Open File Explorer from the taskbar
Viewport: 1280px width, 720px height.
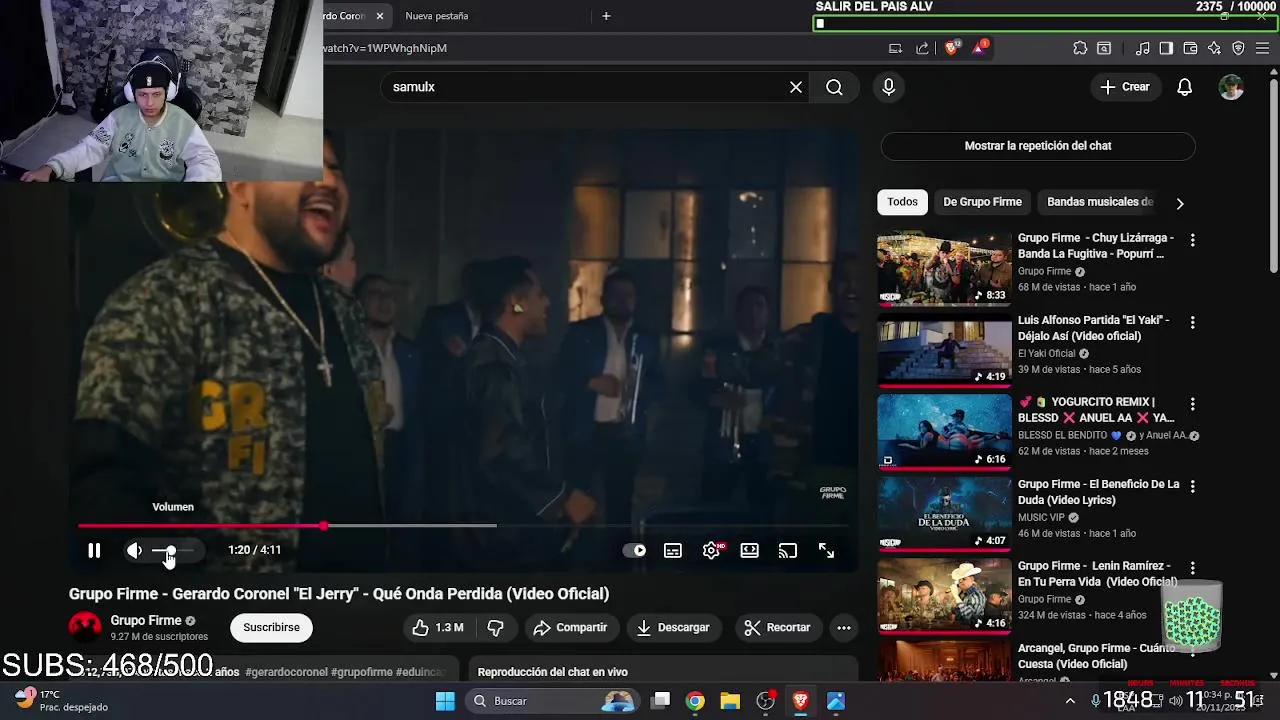730,701
